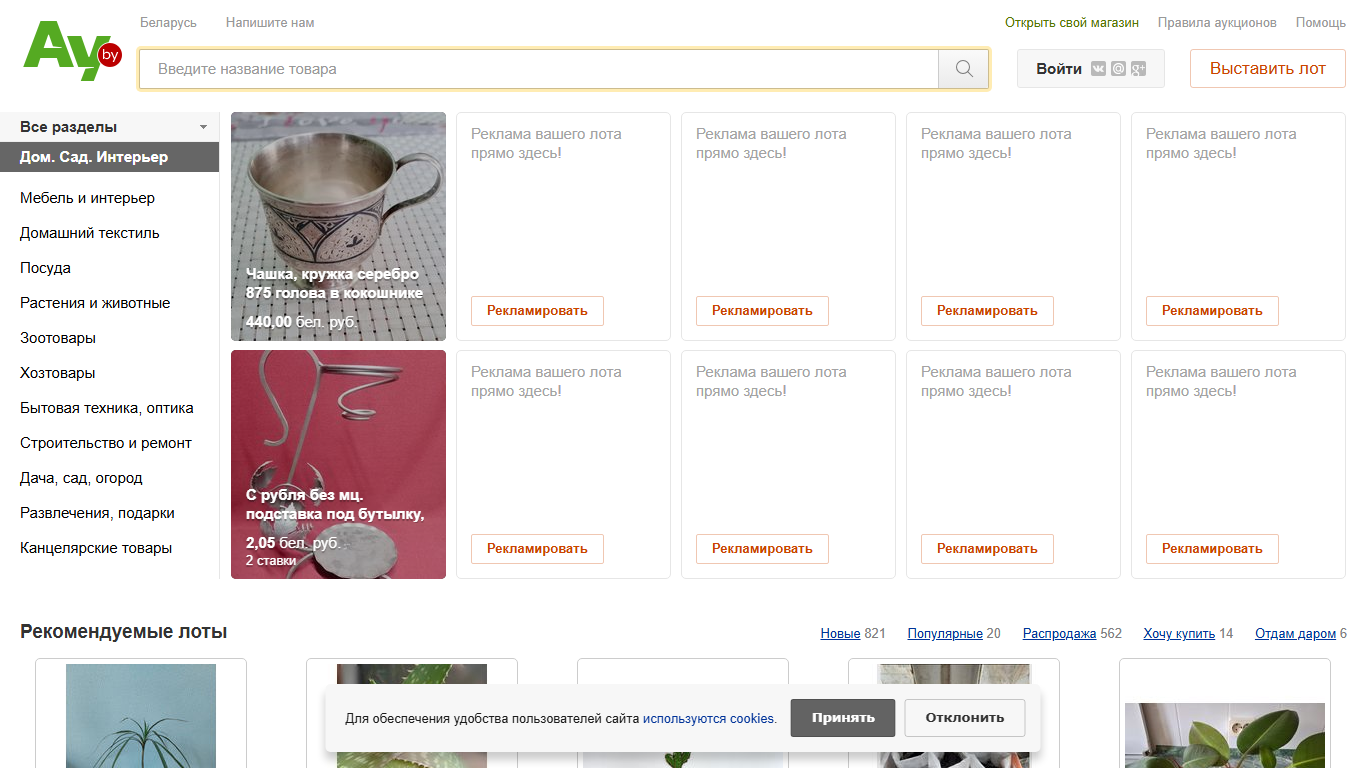Switch to the Новые lots tab
The image size is (1366, 768).
[x=840, y=633]
